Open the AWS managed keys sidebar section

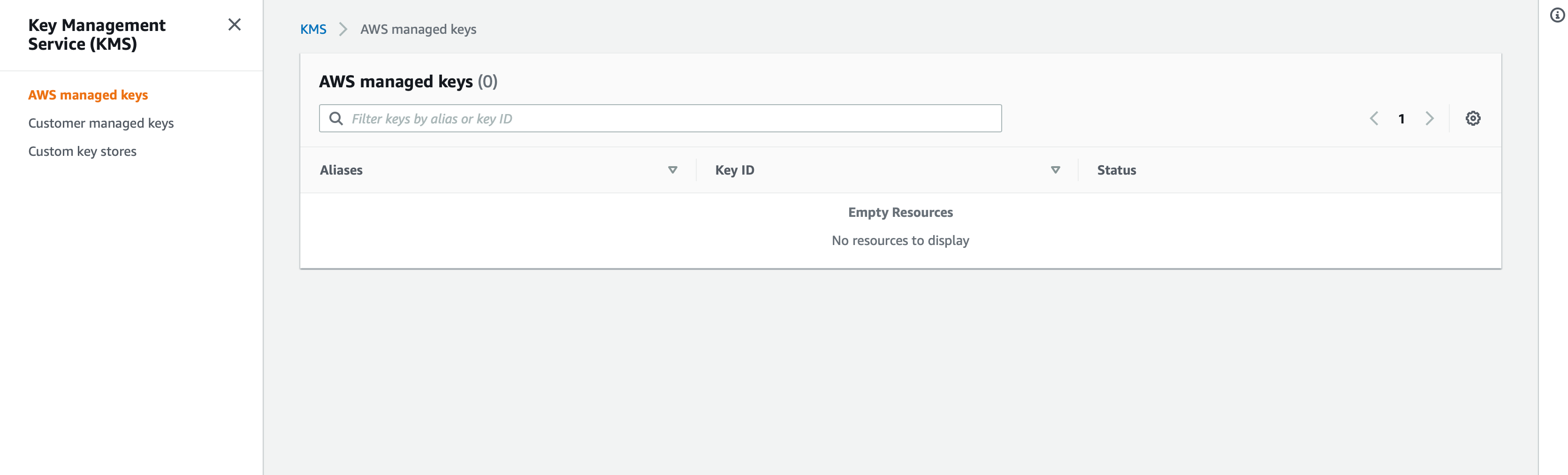click(x=88, y=94)
